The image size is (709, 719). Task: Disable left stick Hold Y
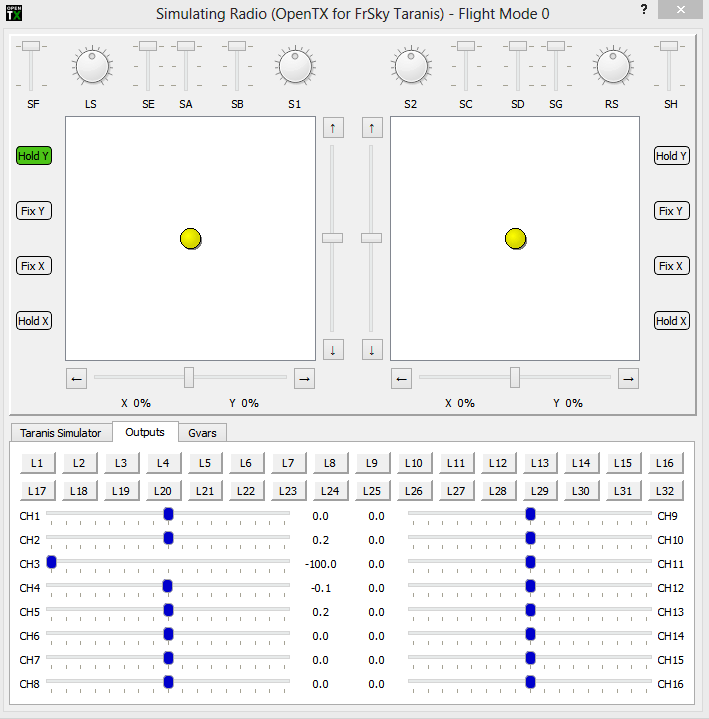(34, 156)
